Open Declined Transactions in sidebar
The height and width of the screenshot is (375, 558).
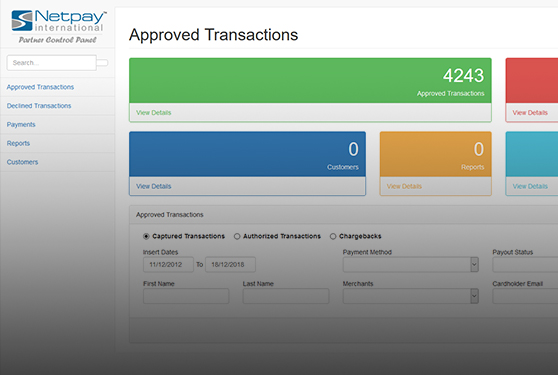tap(39, 106)
